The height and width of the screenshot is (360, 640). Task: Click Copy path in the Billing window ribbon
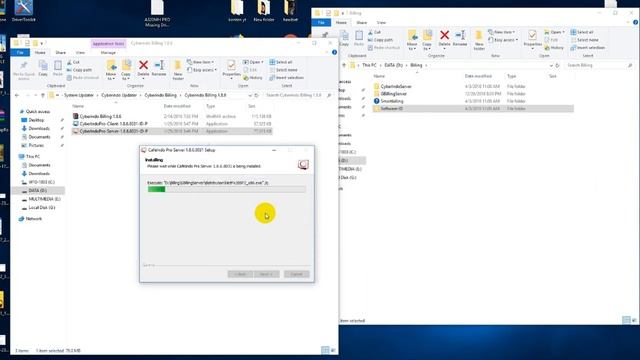coord(380,40)
